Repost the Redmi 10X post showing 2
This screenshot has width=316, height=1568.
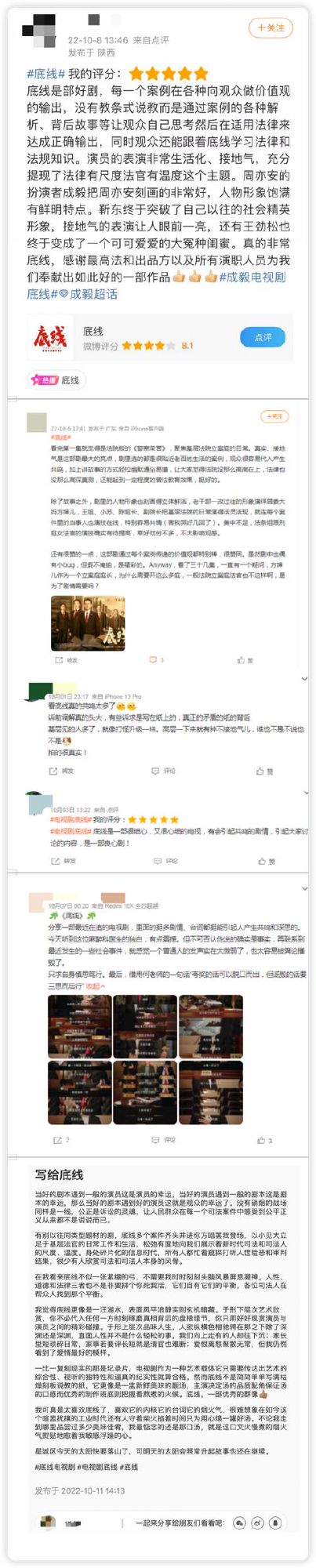(x=61, y=1139)
